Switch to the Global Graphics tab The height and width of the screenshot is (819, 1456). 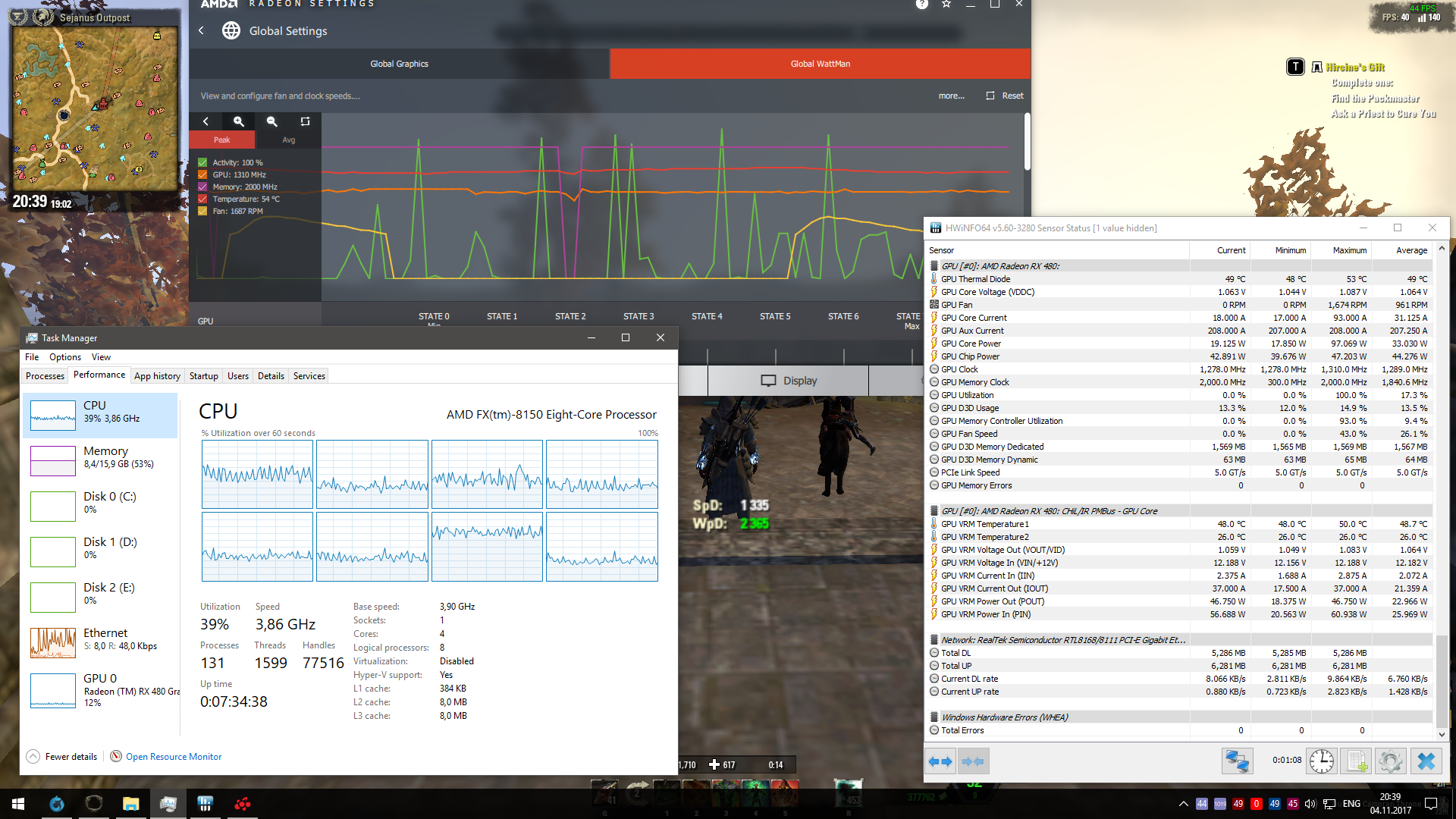coord(400,64)
